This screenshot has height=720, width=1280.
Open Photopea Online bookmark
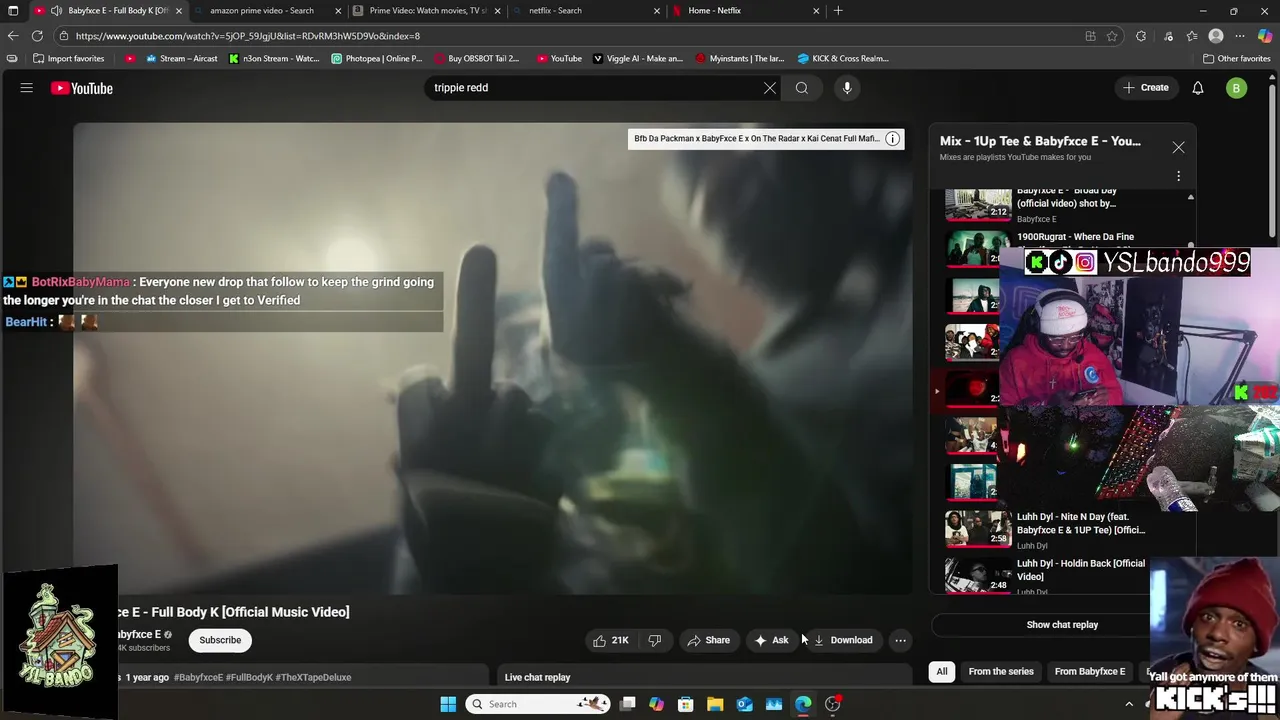[376, 59]
